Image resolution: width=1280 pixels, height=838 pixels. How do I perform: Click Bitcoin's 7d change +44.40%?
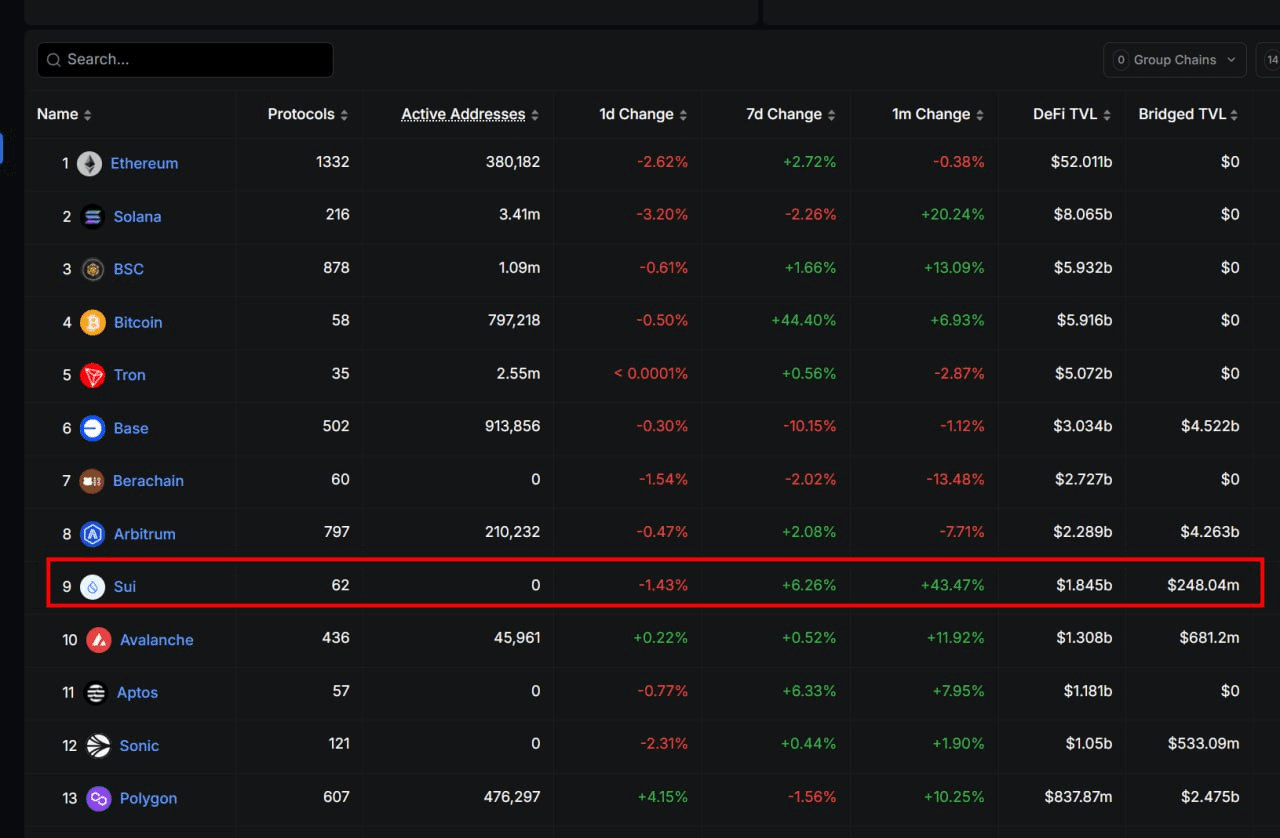(x=804, y=321)
